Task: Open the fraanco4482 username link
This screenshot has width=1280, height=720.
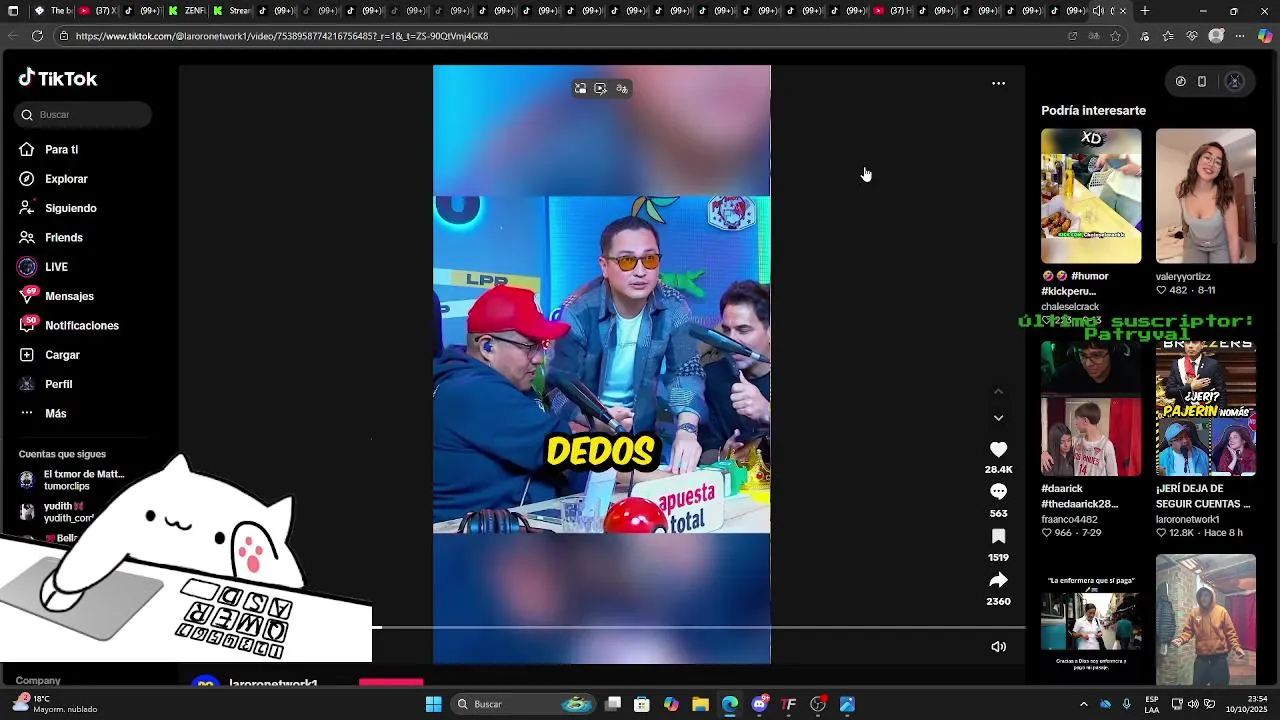Action: (x=1069, y=520)
